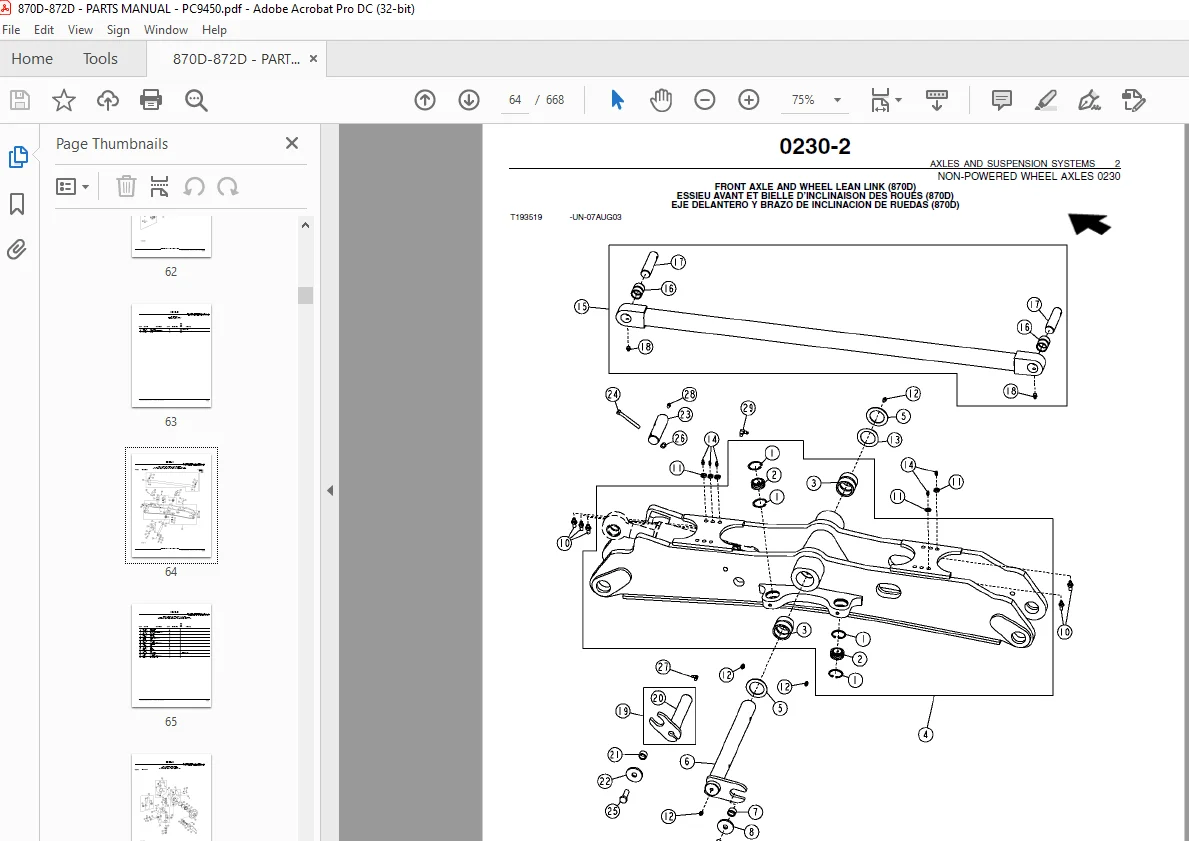Go to the previous page with the up arrow

(x=425, y=100)
